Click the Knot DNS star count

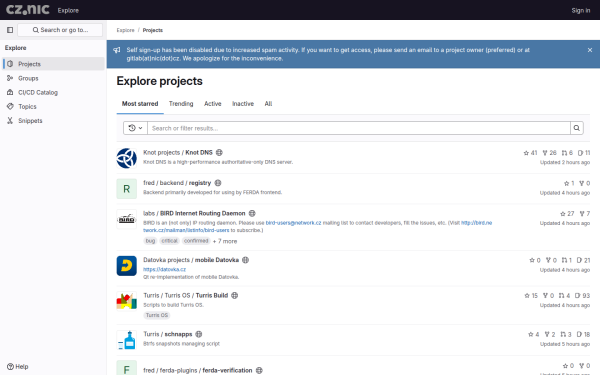530,153
